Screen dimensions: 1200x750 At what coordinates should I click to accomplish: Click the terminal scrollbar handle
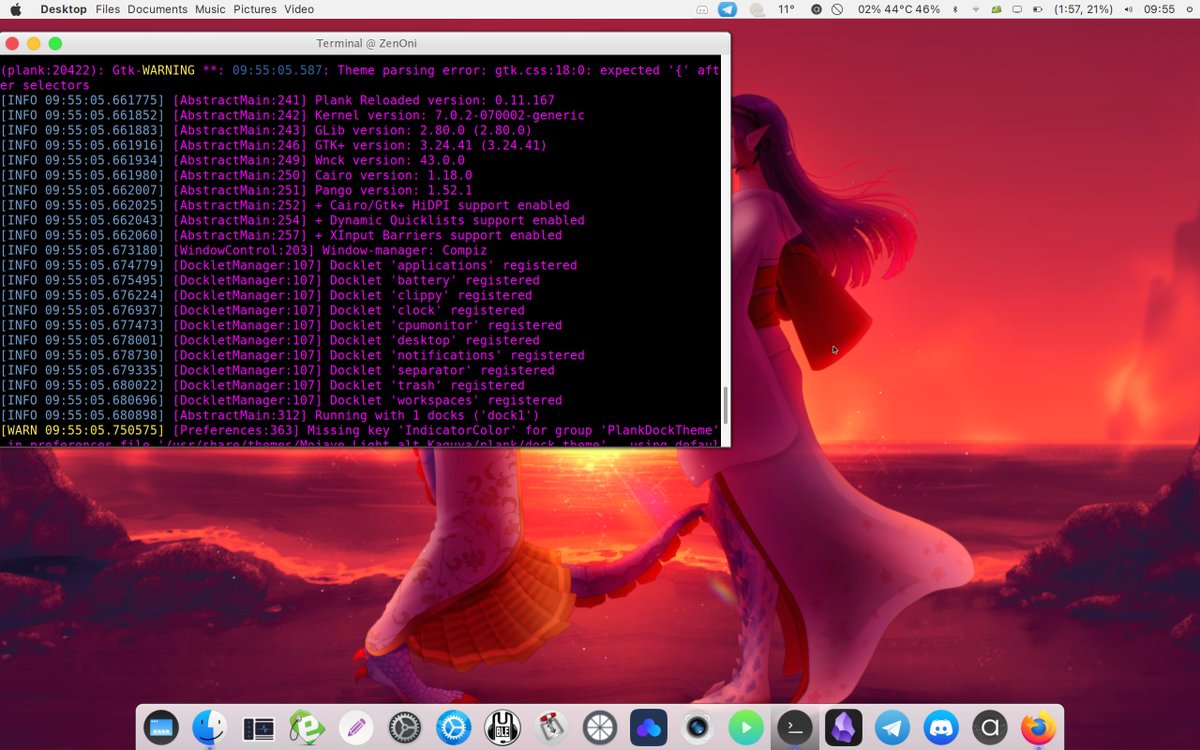click(726, 404)
